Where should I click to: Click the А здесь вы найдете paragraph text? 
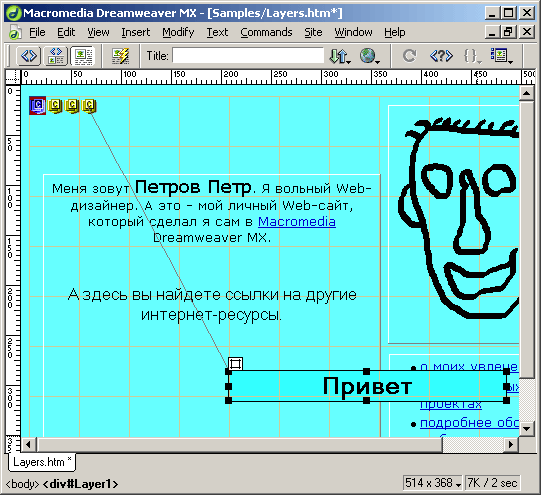click(x=212, y=305)
